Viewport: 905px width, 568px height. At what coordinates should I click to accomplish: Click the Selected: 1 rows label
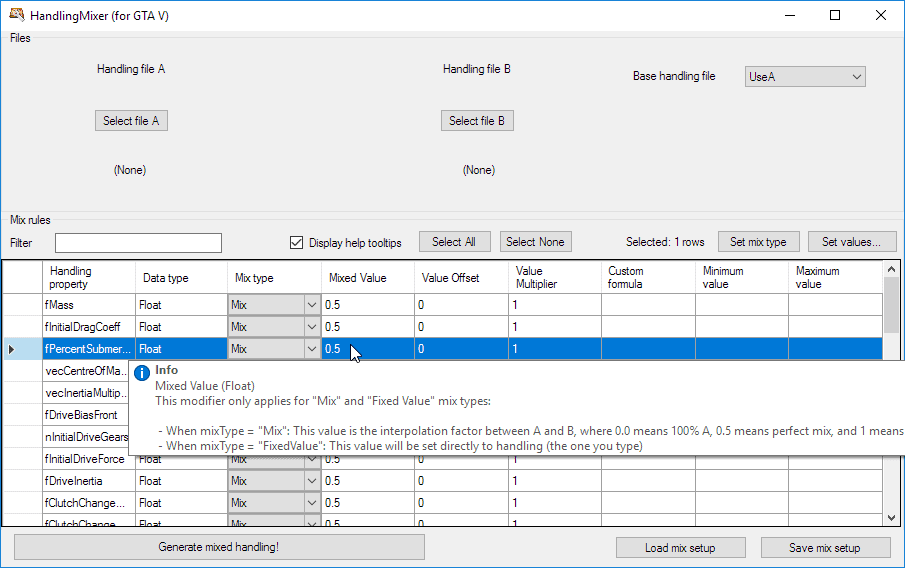pos(665,242)
